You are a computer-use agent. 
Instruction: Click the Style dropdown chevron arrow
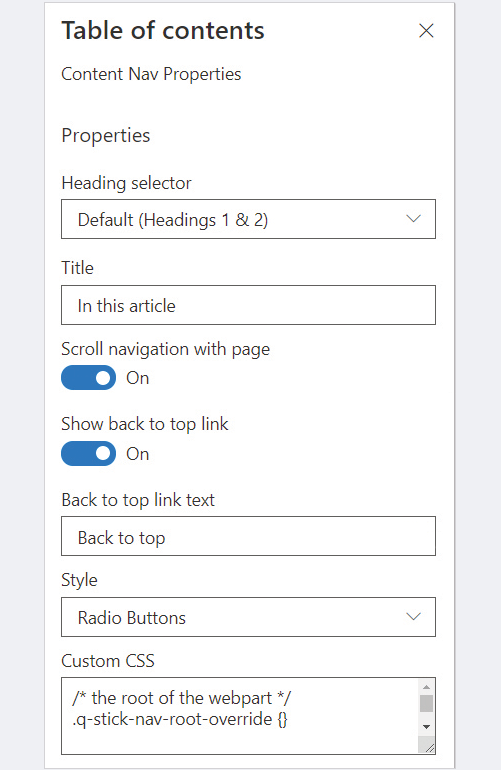414,616
